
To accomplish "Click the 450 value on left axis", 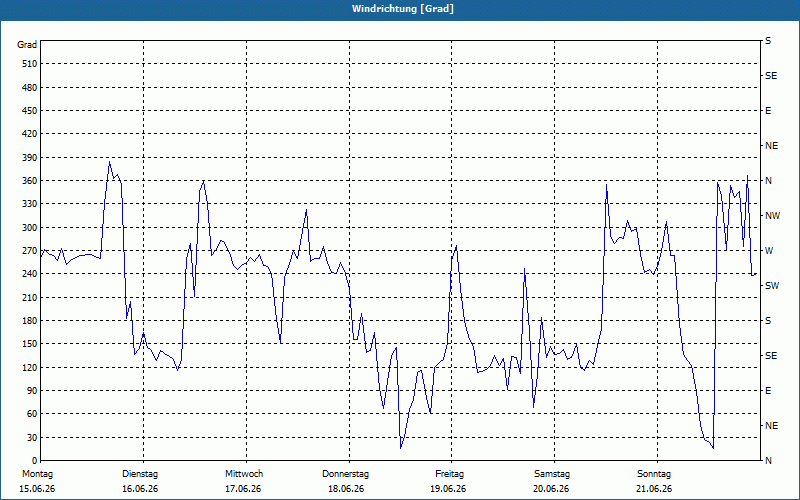I will tap(30, 111).
